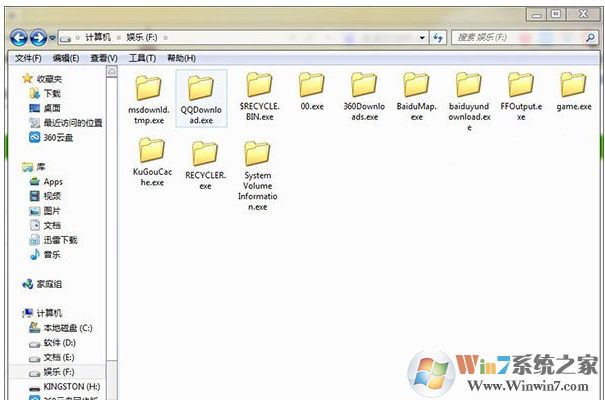
Task: Open recent pages dropdown beside Forward button
Action: [x=52, y=38]
